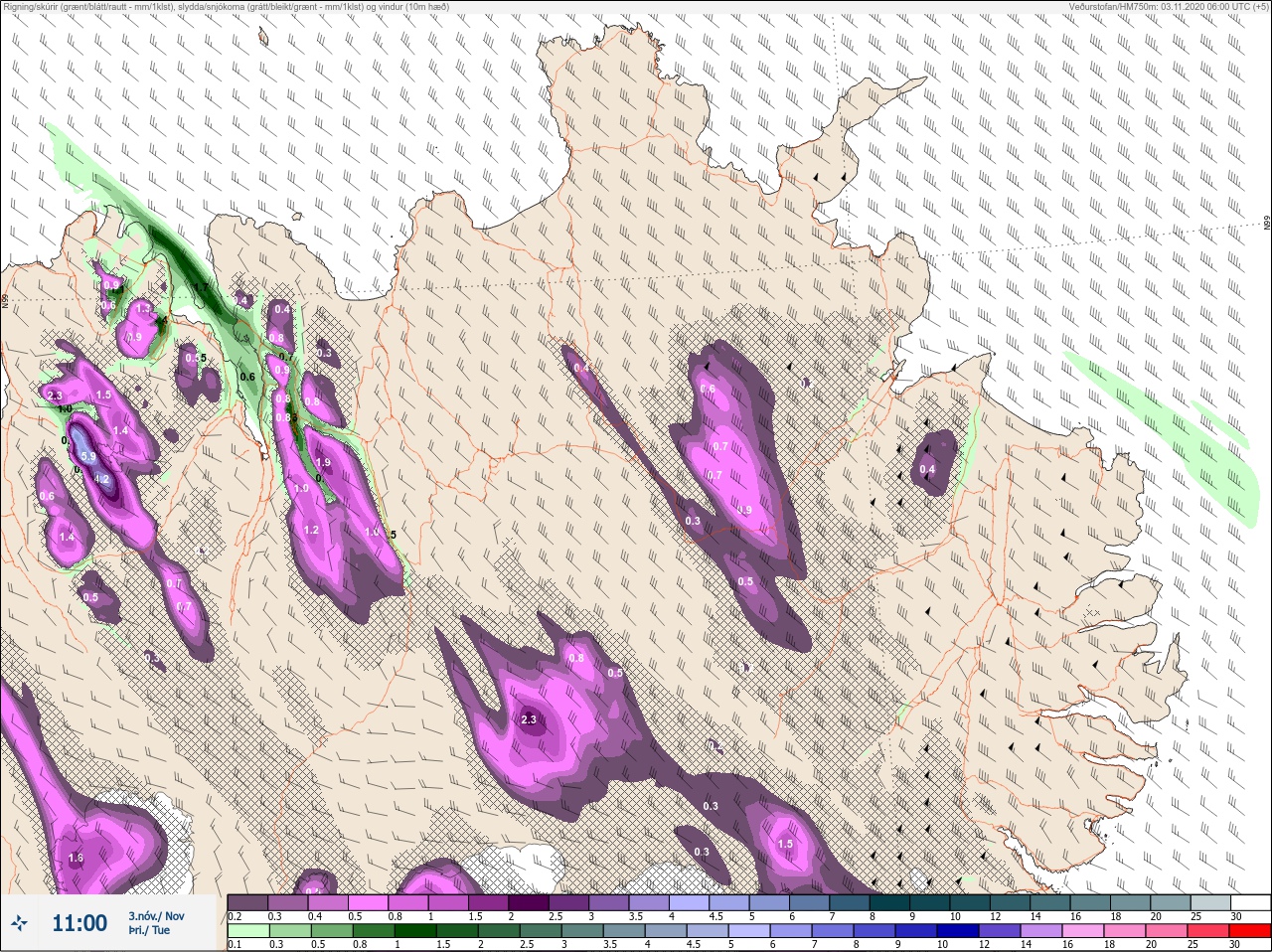Pick the top-row legend swatch labeled 0.8

pos(410,902)
